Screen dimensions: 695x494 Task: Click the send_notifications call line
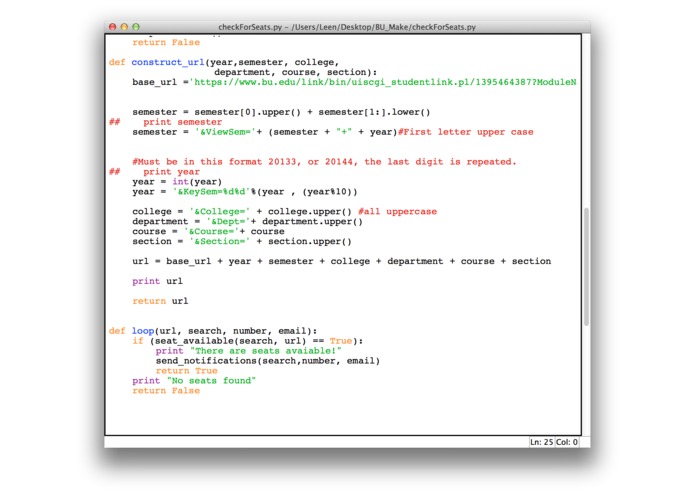(x=268, y=361)
